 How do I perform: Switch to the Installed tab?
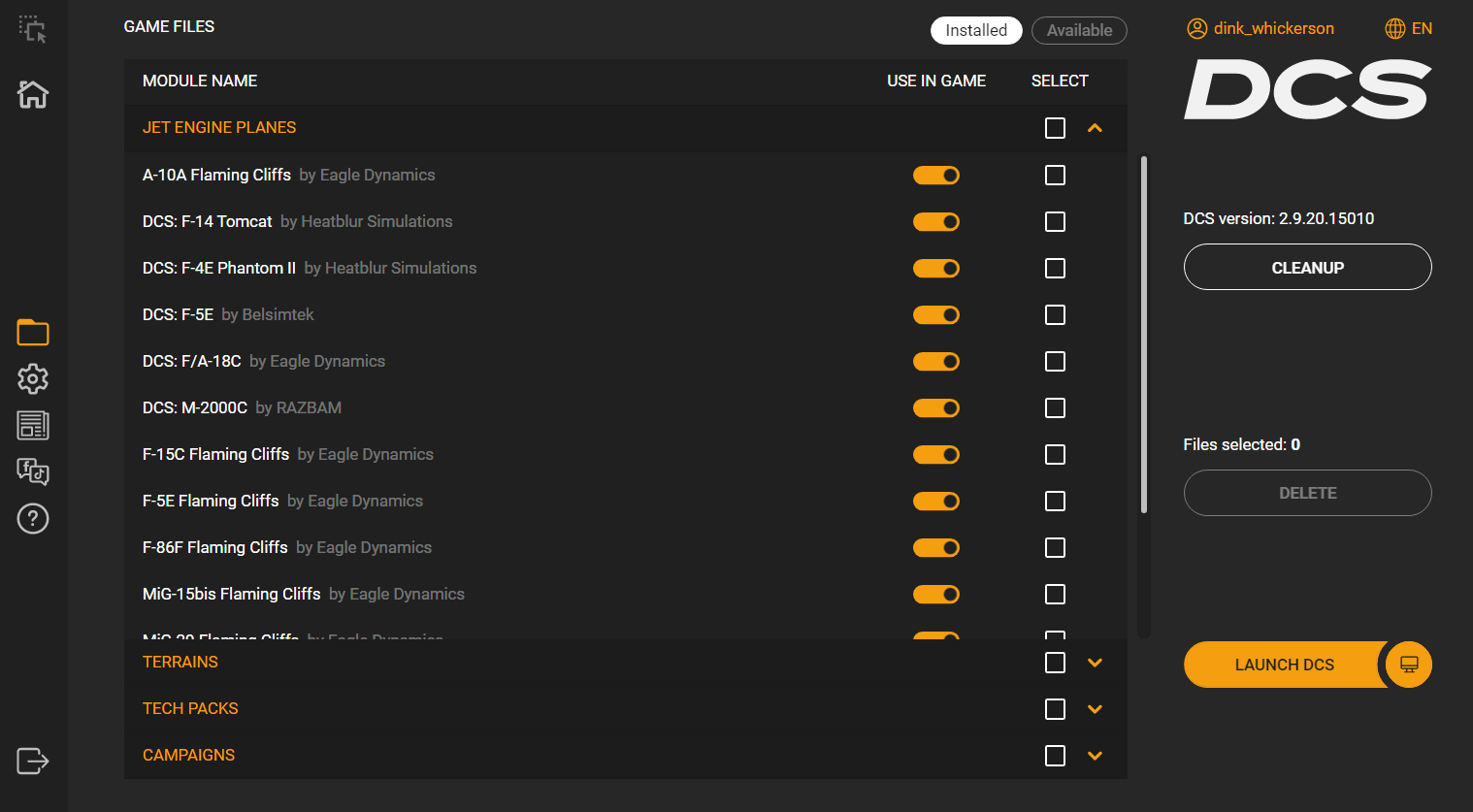pos(976,30)
